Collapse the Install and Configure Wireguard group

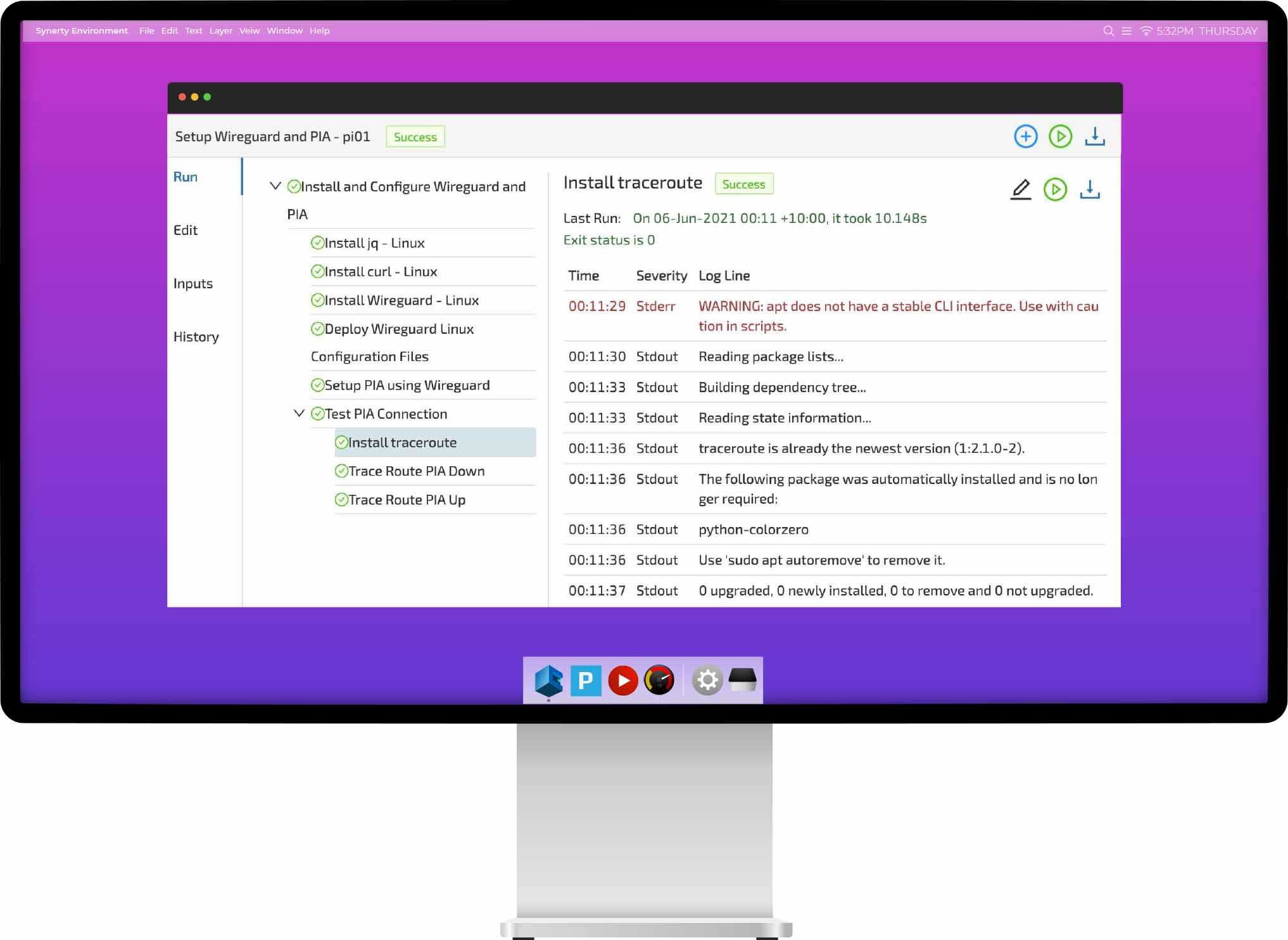(275, 186)
